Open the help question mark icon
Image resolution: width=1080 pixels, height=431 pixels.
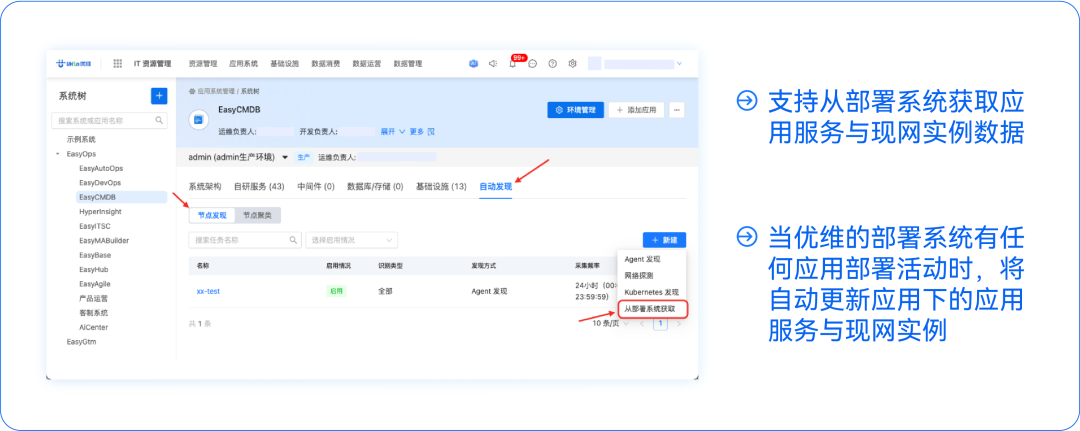tap(552, 63)
